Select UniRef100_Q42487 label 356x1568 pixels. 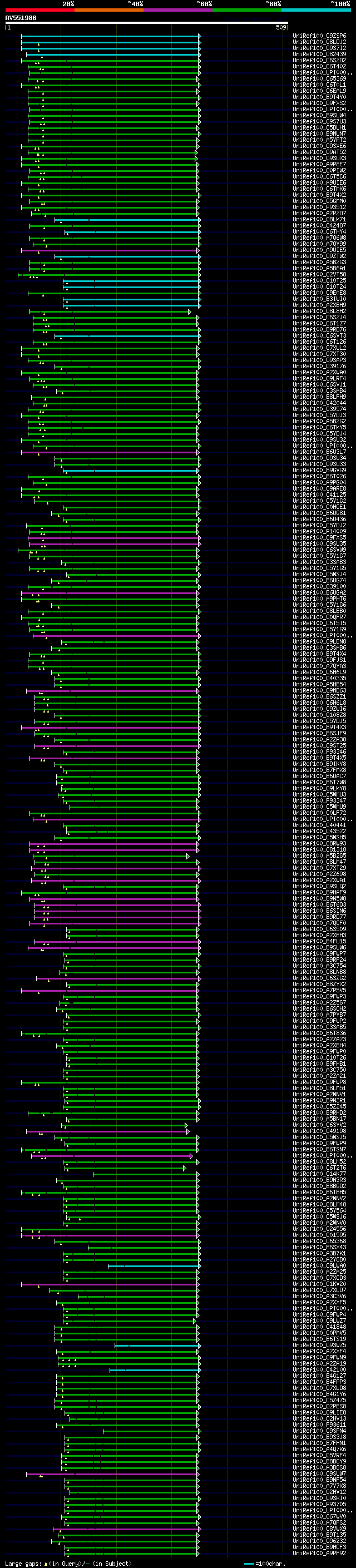(319, 225)
